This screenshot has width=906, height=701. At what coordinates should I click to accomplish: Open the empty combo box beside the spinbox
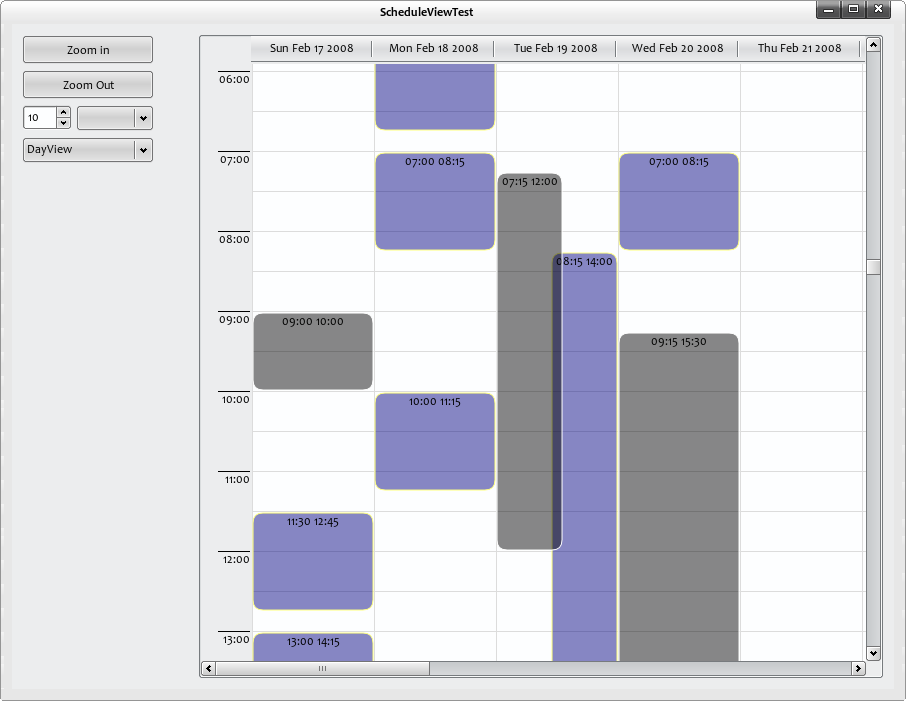click(x=115, y=118)
